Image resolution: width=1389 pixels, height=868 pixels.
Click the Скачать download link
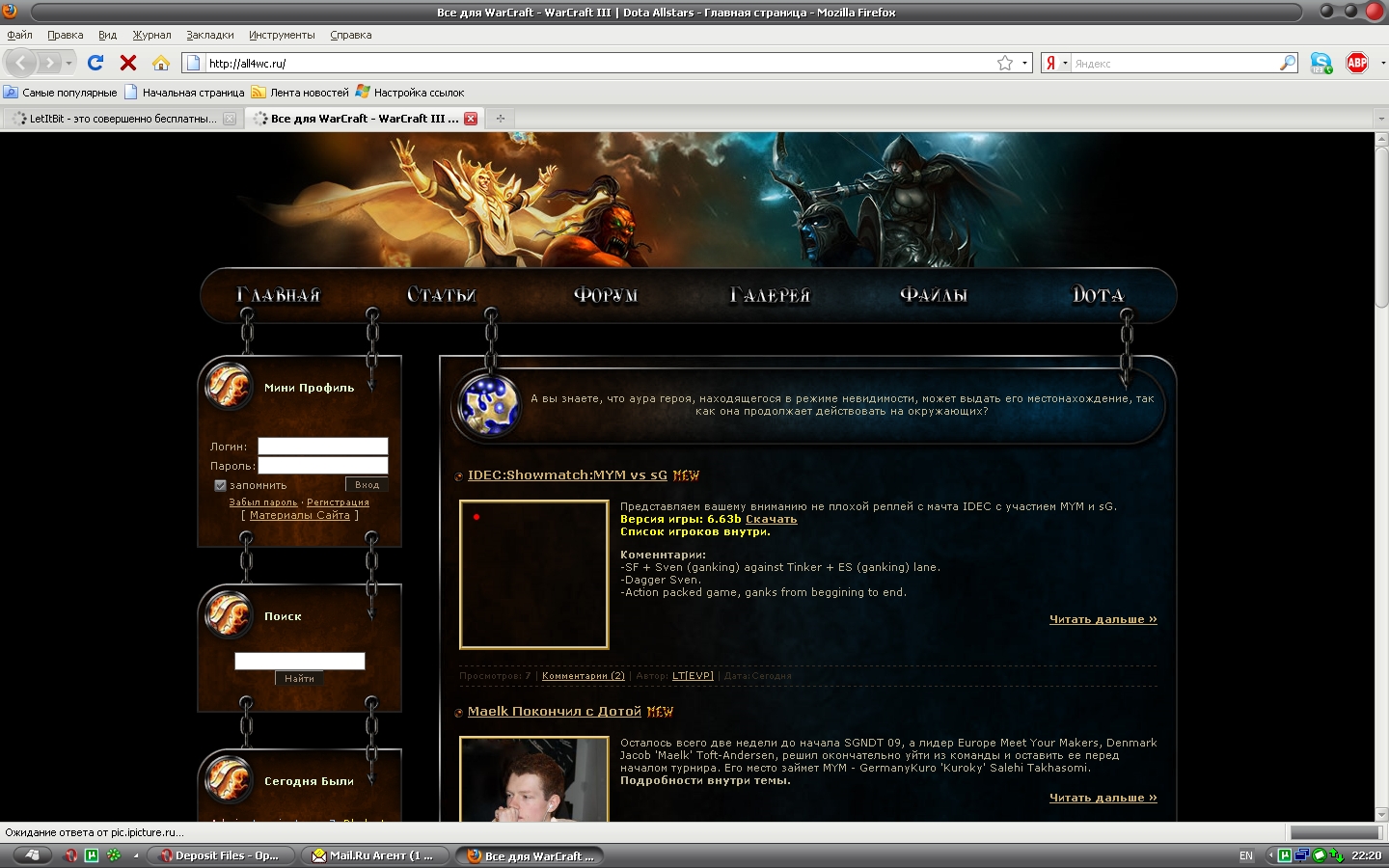pos(771,519)
